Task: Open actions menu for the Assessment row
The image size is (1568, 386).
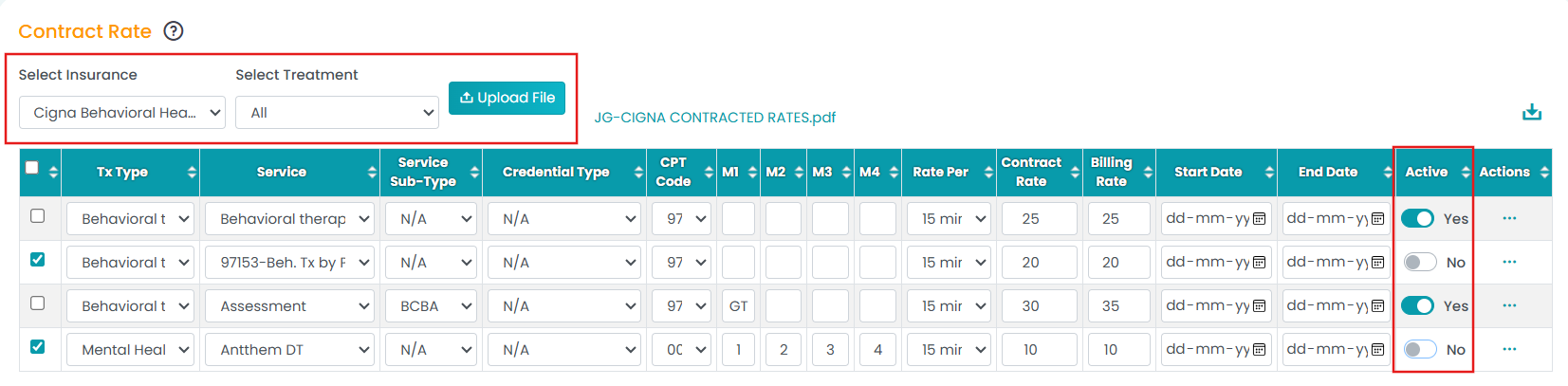Action: point(1509,305)
